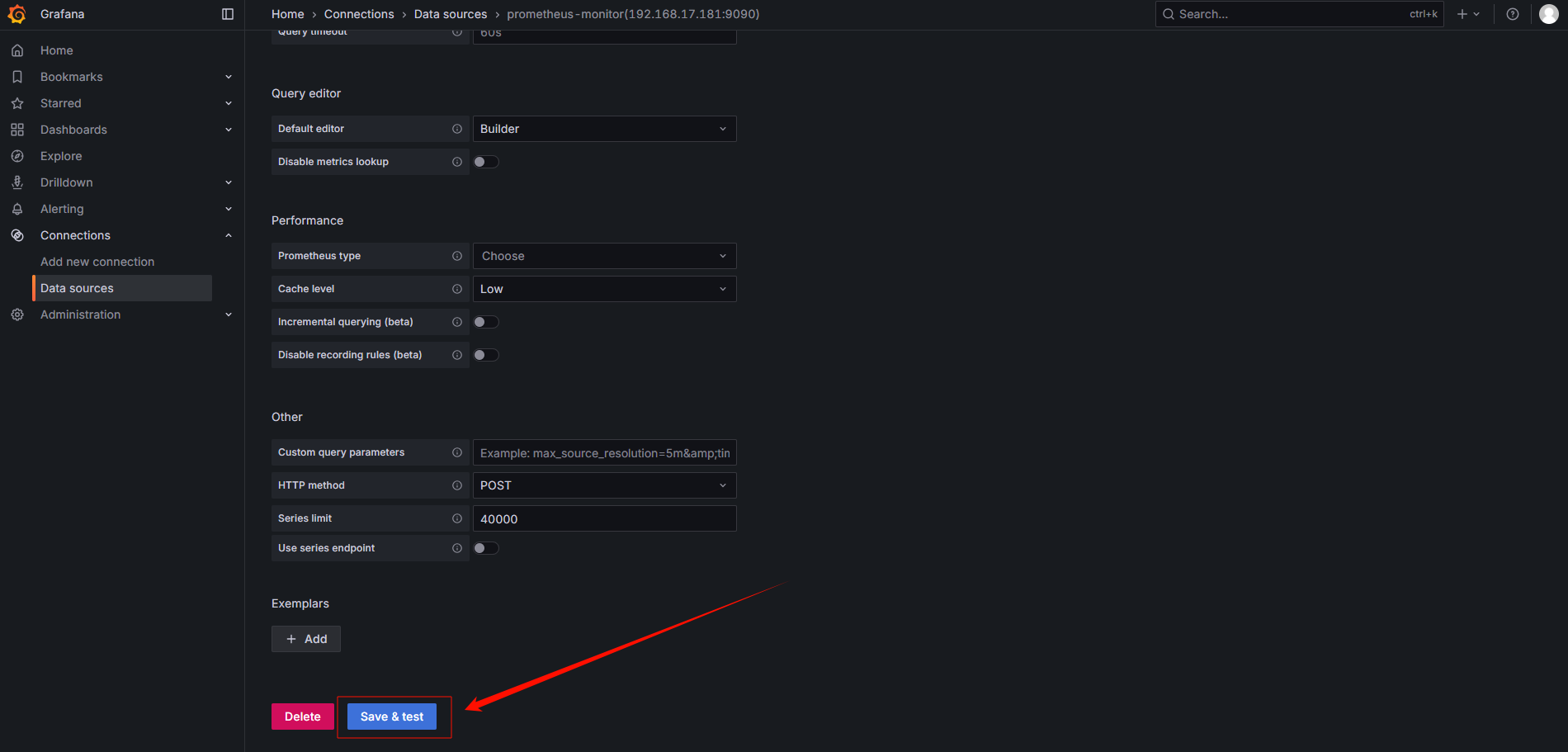Enable Use series endpoint switch

tap(486, 548)
